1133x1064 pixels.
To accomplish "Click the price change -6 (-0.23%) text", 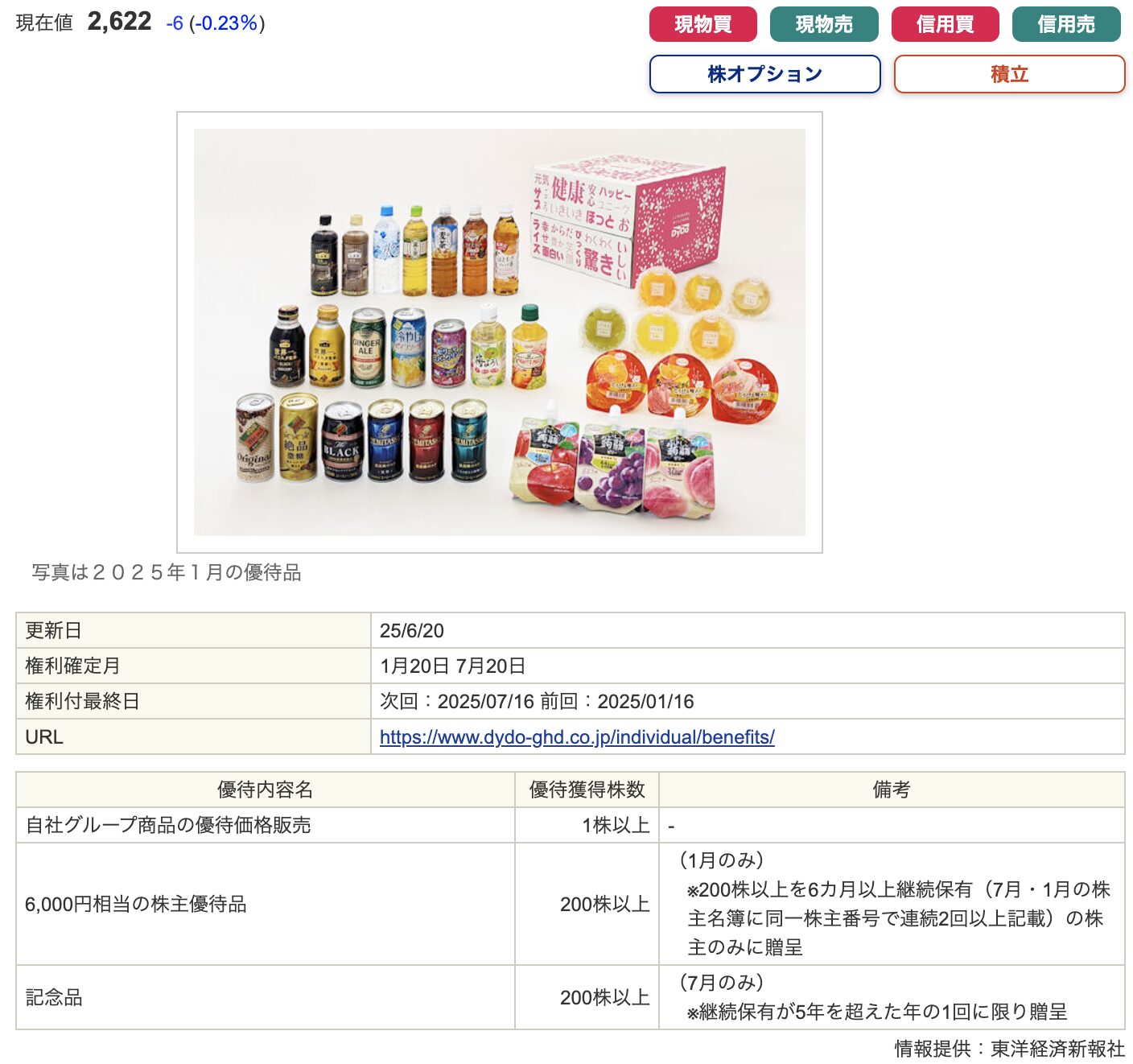I will click(216, 23).
